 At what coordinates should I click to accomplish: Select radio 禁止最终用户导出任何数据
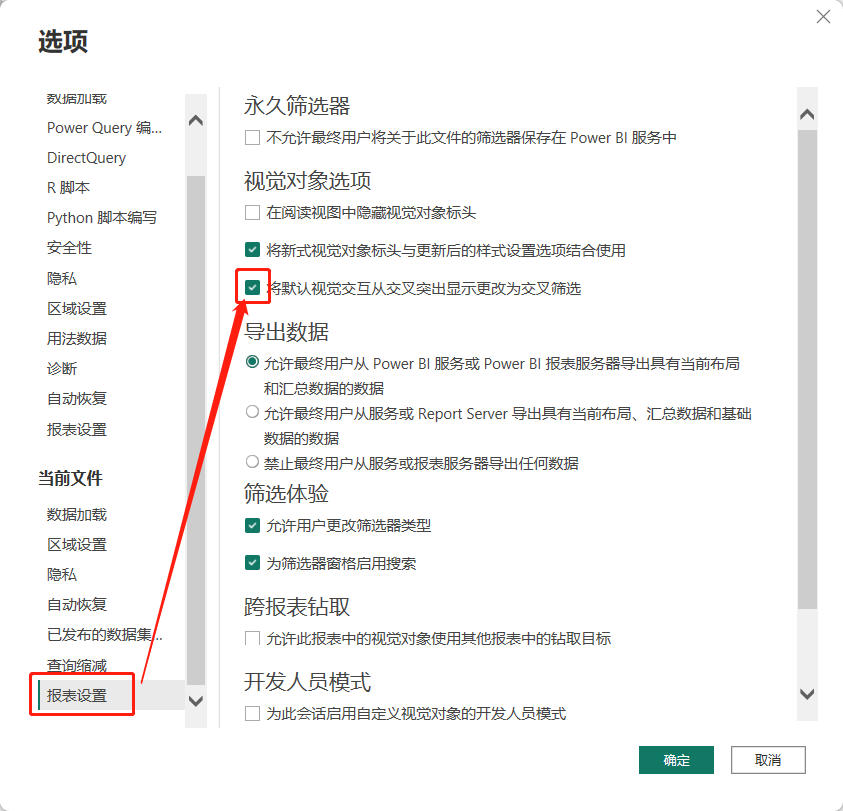coord(252,462)
